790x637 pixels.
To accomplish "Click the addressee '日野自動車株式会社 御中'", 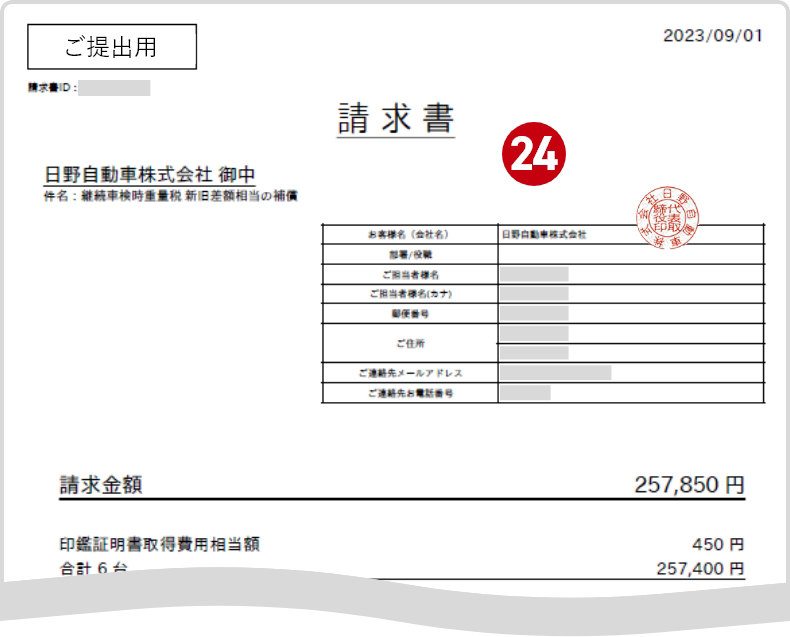I will (150, 175).
